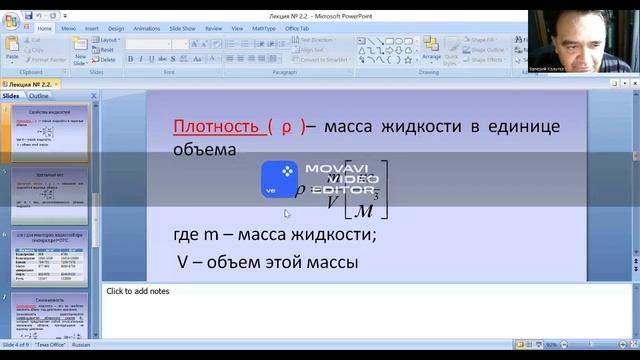
Task: Toggle underline formatting
Action: (151, 59)
